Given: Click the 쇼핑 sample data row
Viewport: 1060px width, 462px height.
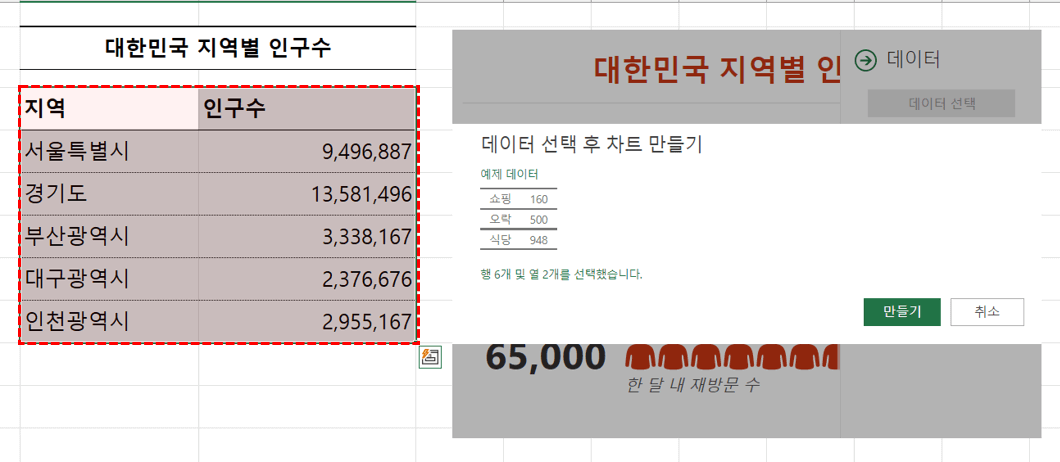Looking at the screenshot, I should coord(519,199).
